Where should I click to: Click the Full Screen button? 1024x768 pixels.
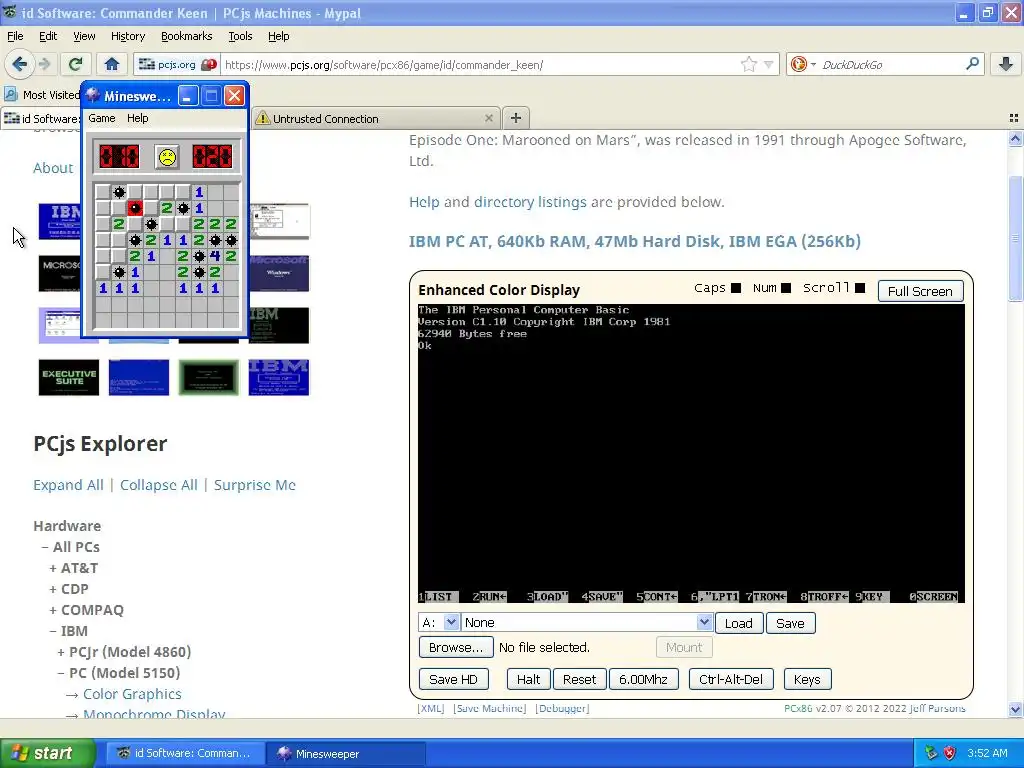pos(920,291)
